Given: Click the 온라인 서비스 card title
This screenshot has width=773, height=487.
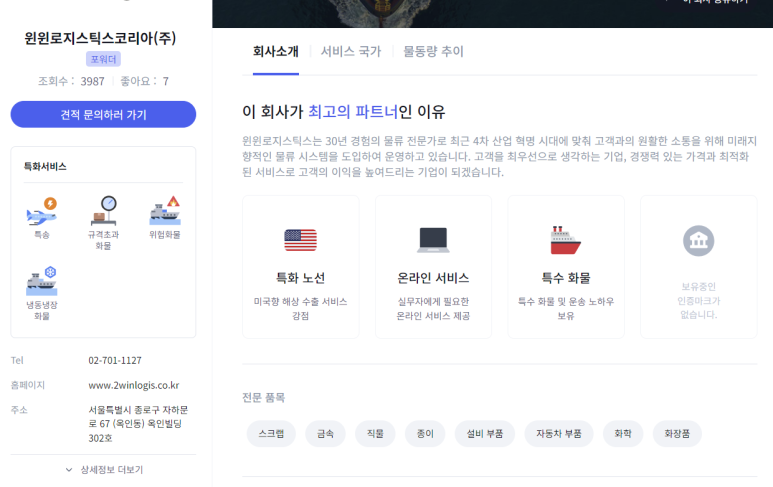Looking at the screenshot, I should 433,278.
